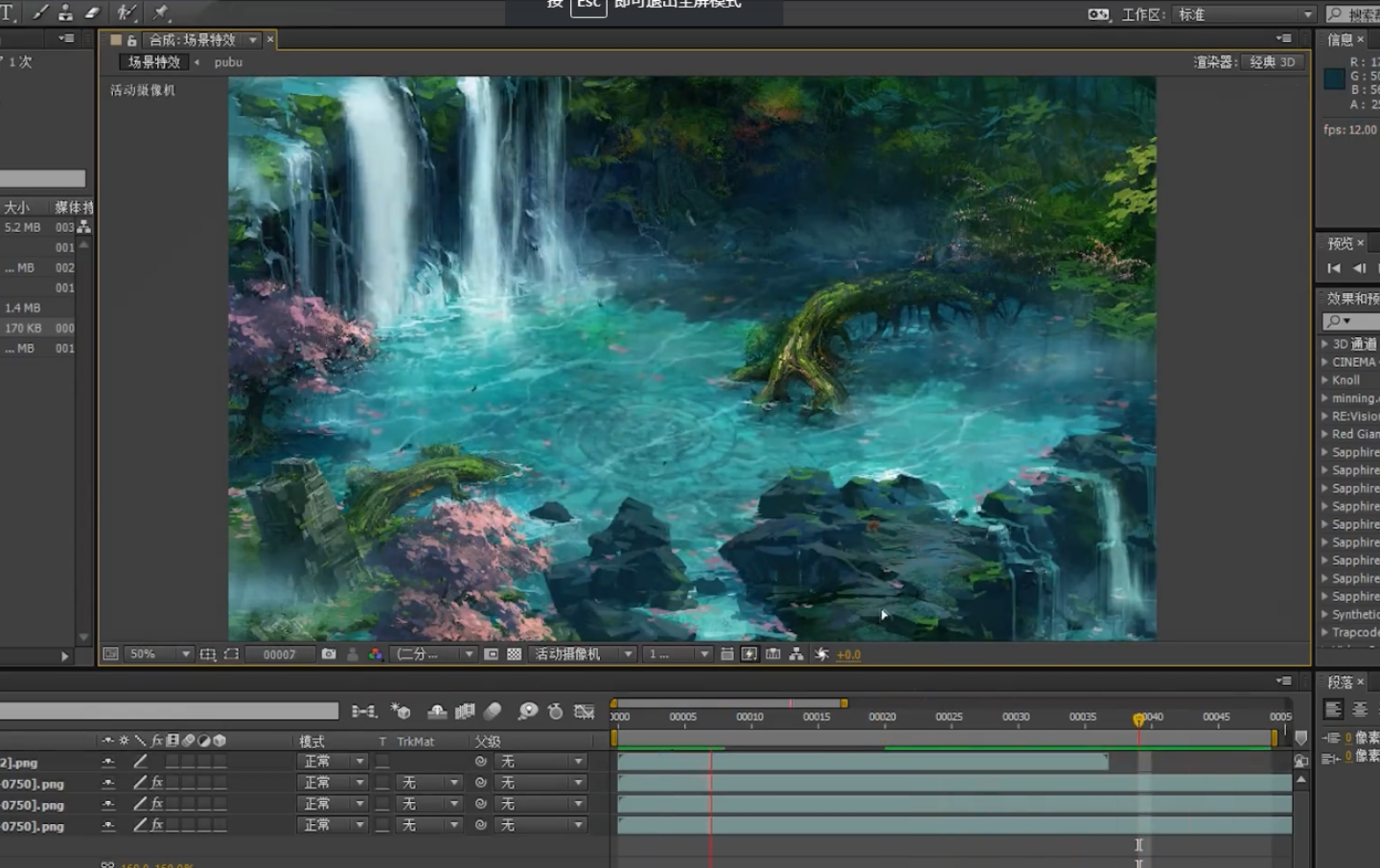Open the 50% magnification dropdown

pyautogui.click(x=160, y=654)
